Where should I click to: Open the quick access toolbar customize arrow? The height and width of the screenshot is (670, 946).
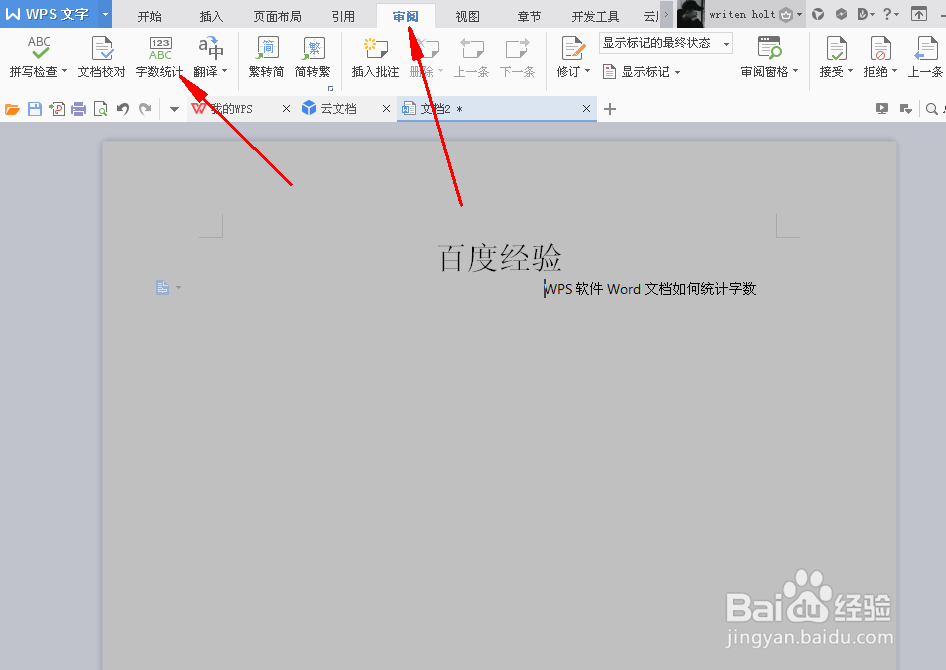pos(174,109)
